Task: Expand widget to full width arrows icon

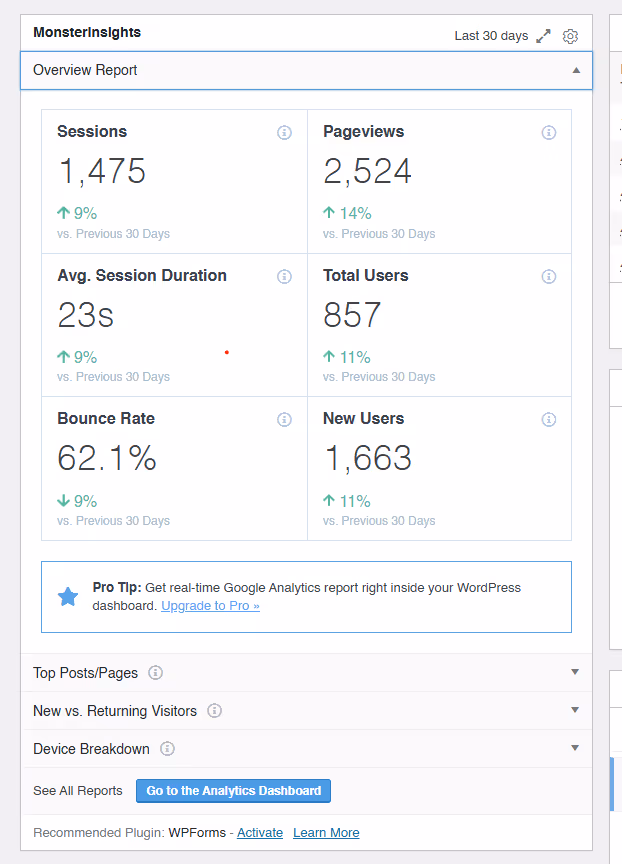Action: click(543, 36)
